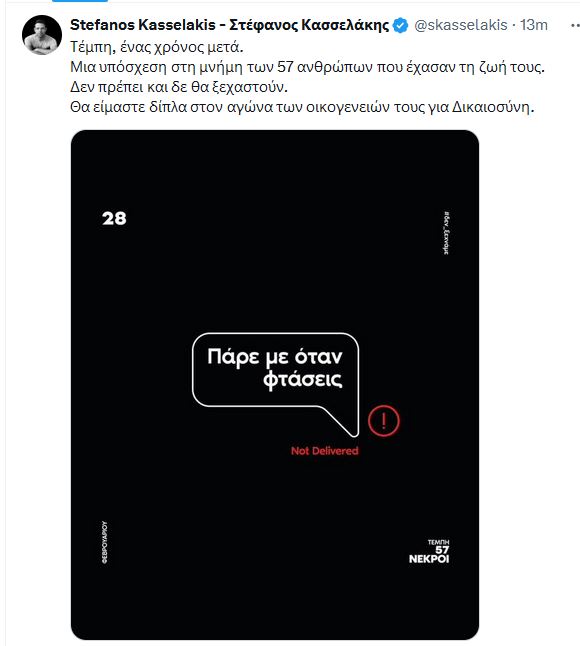Click the number 28 on the poster
Screen dimensions: 580x646
[114, 218]
